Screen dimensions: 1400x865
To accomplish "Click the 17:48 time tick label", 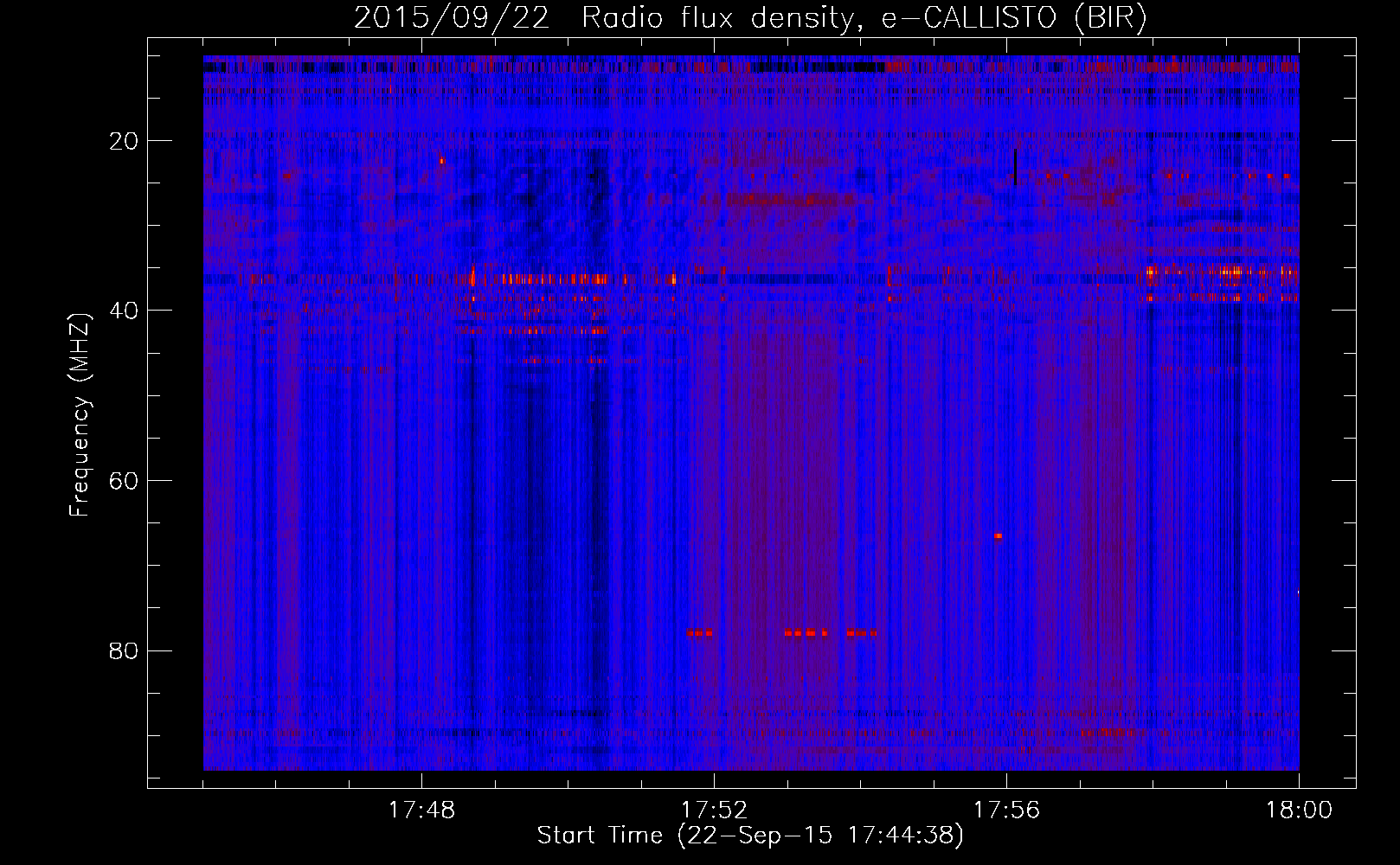I will [x=422, y=811].
